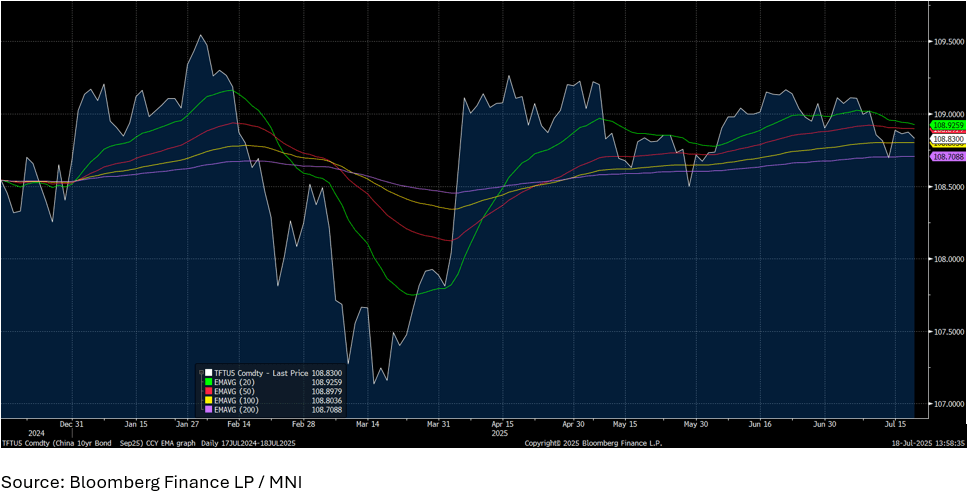Viewport: 971px width, 493px height.
Task: Click the Mar 14 date axis label
Action: 368,424
